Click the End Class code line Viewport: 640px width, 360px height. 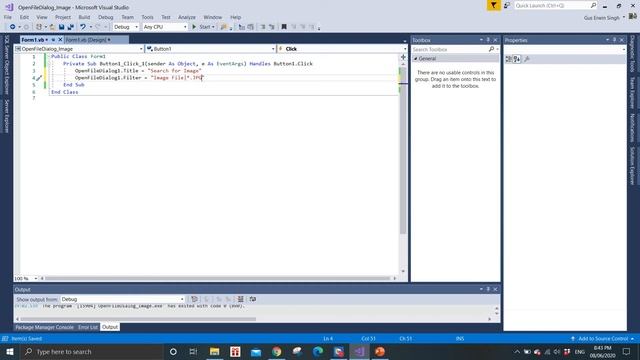64,92
